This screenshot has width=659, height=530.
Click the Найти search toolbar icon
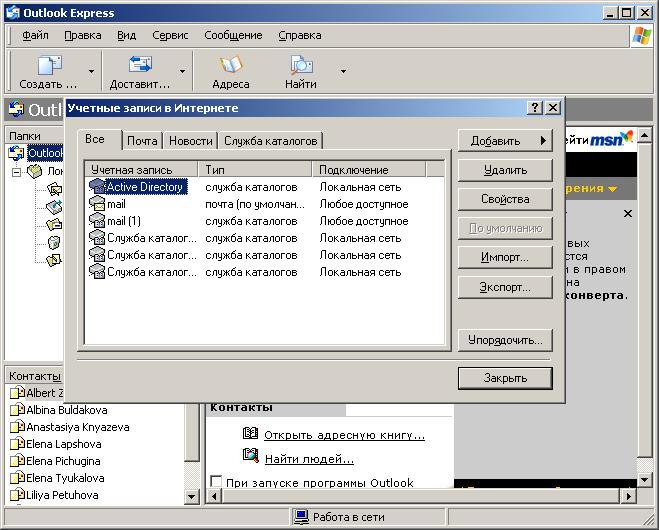coord(301,65)
